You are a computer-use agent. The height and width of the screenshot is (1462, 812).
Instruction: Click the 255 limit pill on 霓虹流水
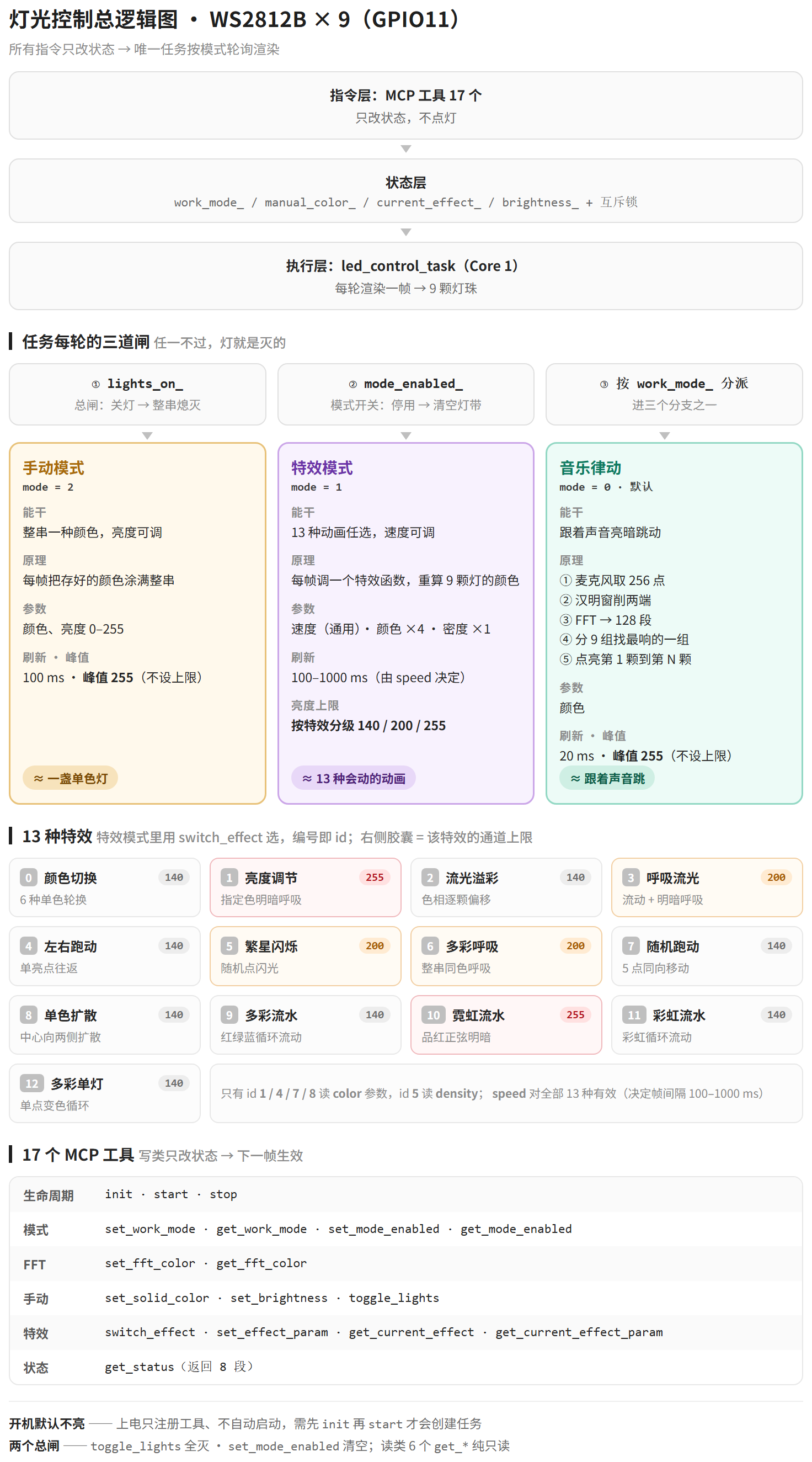coord(575,1014)
